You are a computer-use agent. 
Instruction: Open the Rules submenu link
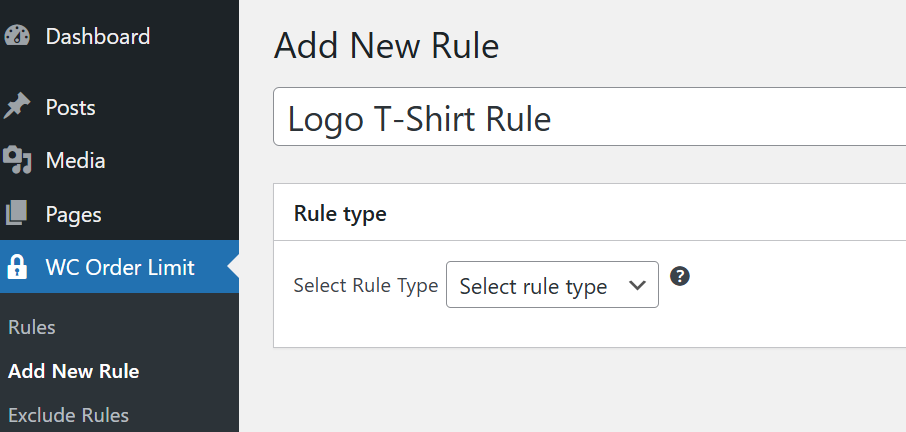(x=32, y=327)
